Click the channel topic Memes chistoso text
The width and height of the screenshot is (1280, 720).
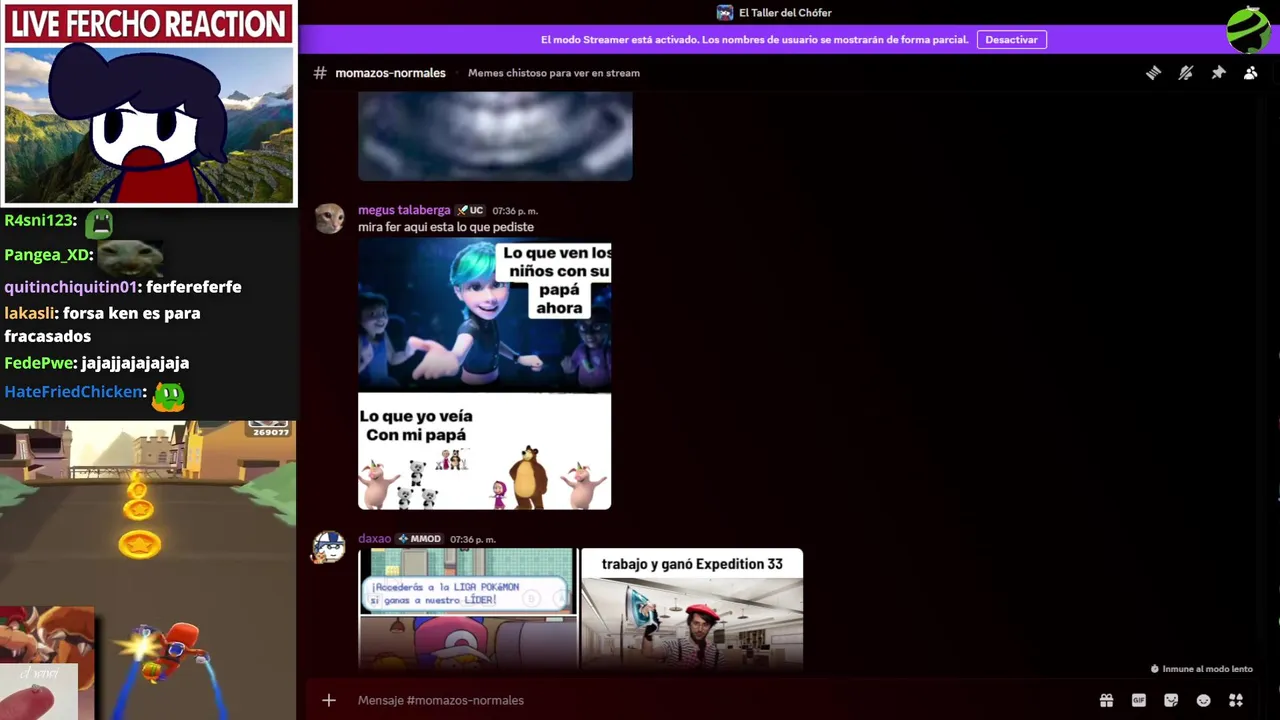[554, 73]
